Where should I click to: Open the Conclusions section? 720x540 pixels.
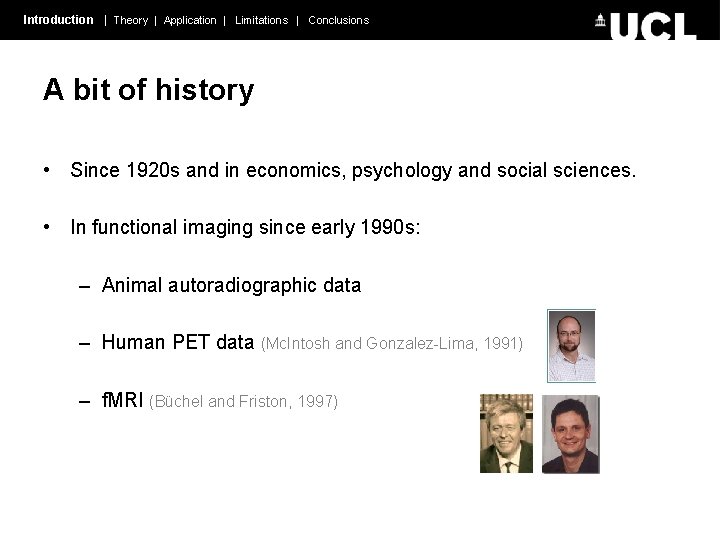339,20
